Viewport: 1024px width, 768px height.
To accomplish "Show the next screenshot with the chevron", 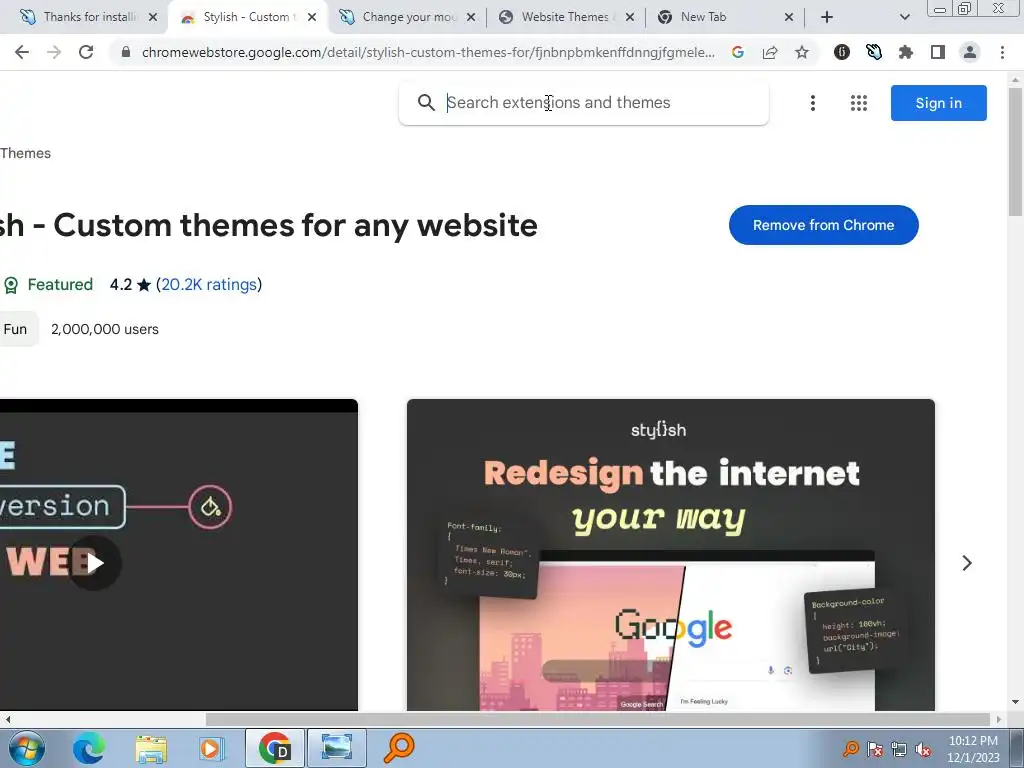I will click(967, 563).
